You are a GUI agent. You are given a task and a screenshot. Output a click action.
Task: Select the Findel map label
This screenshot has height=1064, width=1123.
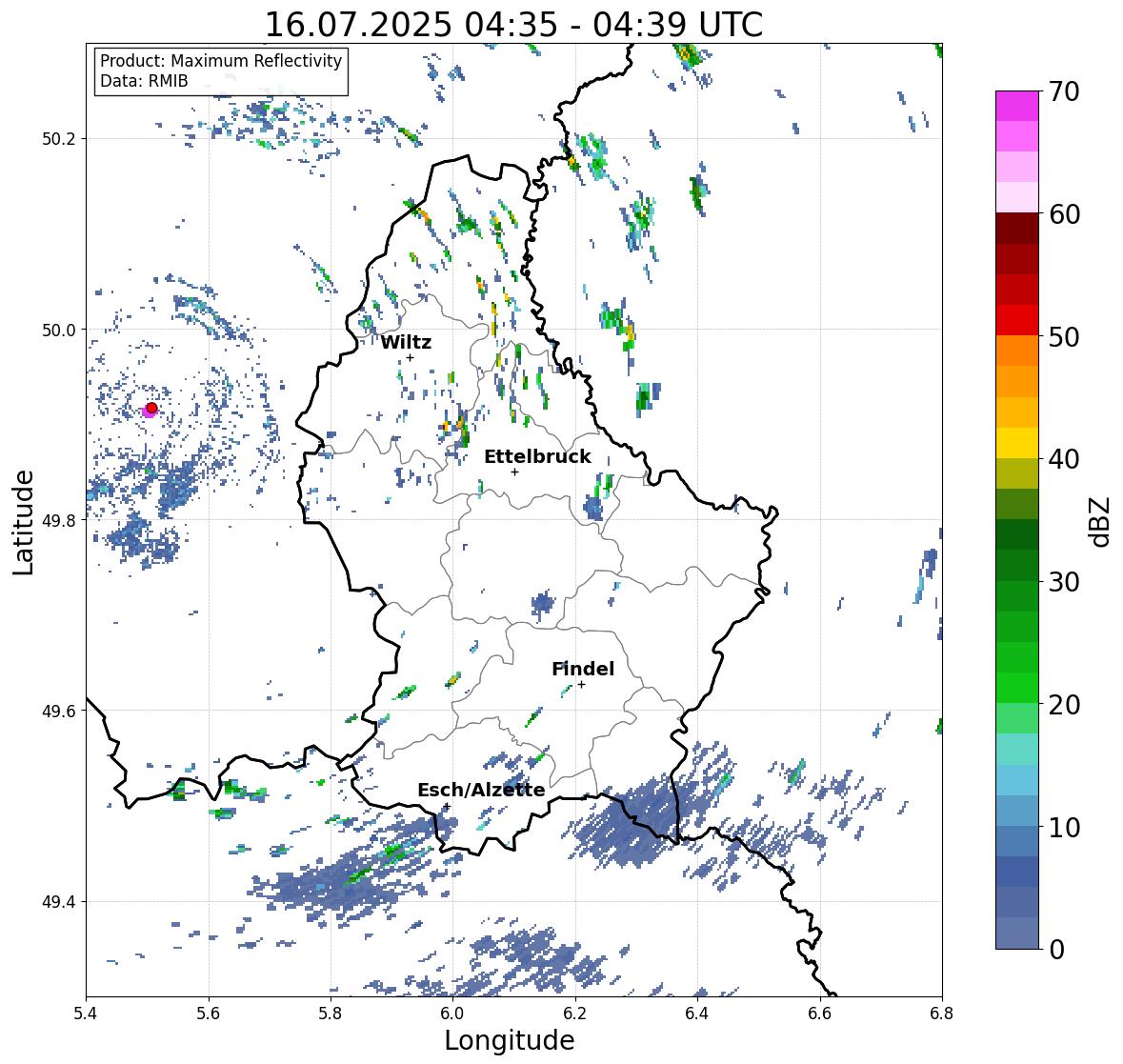tap(582, 669)
